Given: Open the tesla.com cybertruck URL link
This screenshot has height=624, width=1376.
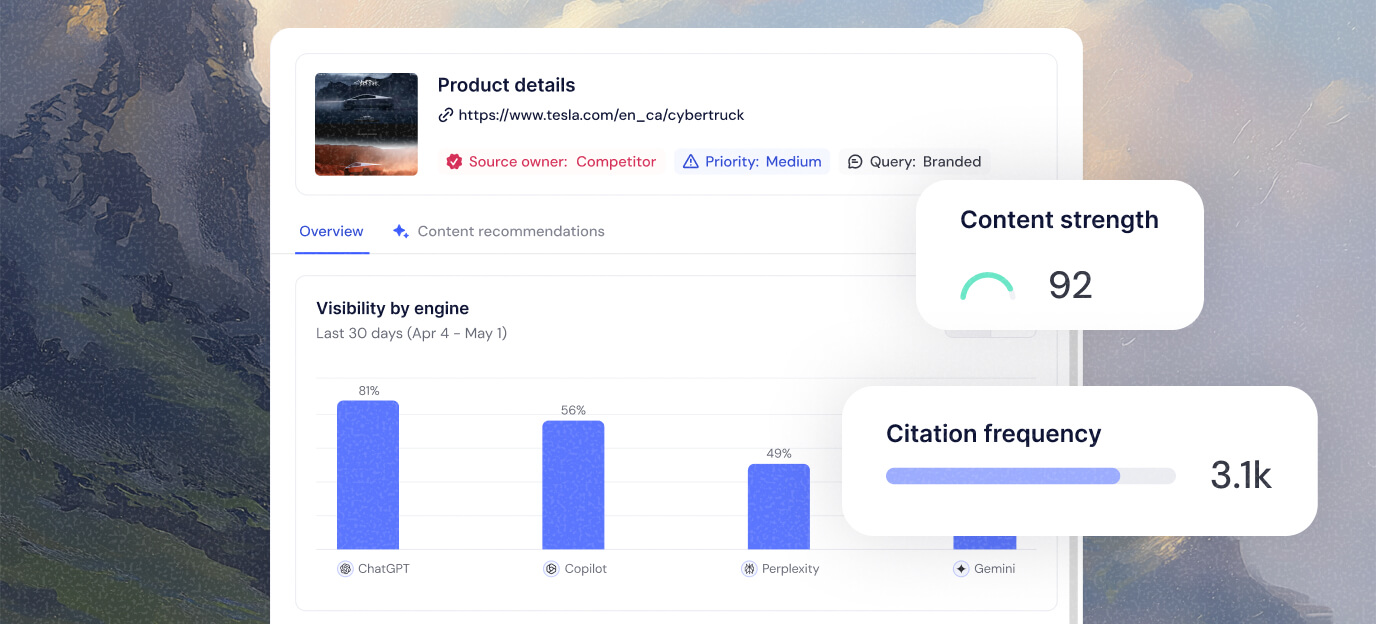Looking at the screenshot, I should pos(601,115).
